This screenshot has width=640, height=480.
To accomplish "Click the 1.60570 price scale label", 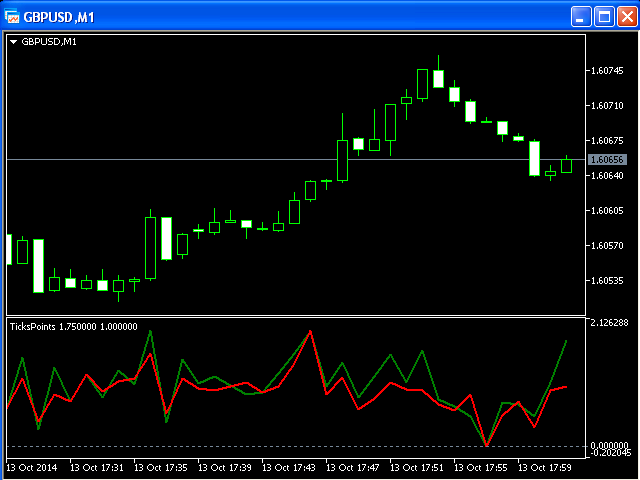I will click(607, 246).
